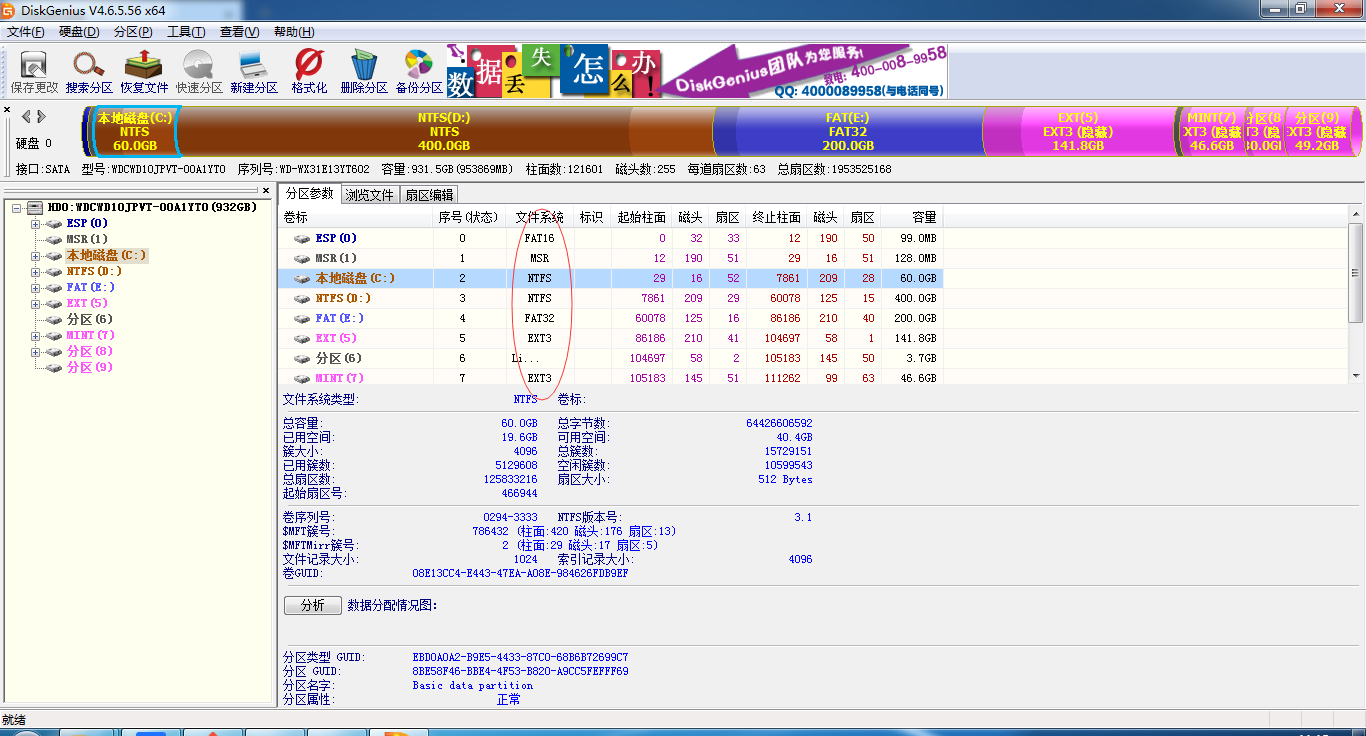The height and width of the screenshot is (736, 1366).
Task: Open the Search Partition (搜索分区) tool
Action: tap(89, 72)
